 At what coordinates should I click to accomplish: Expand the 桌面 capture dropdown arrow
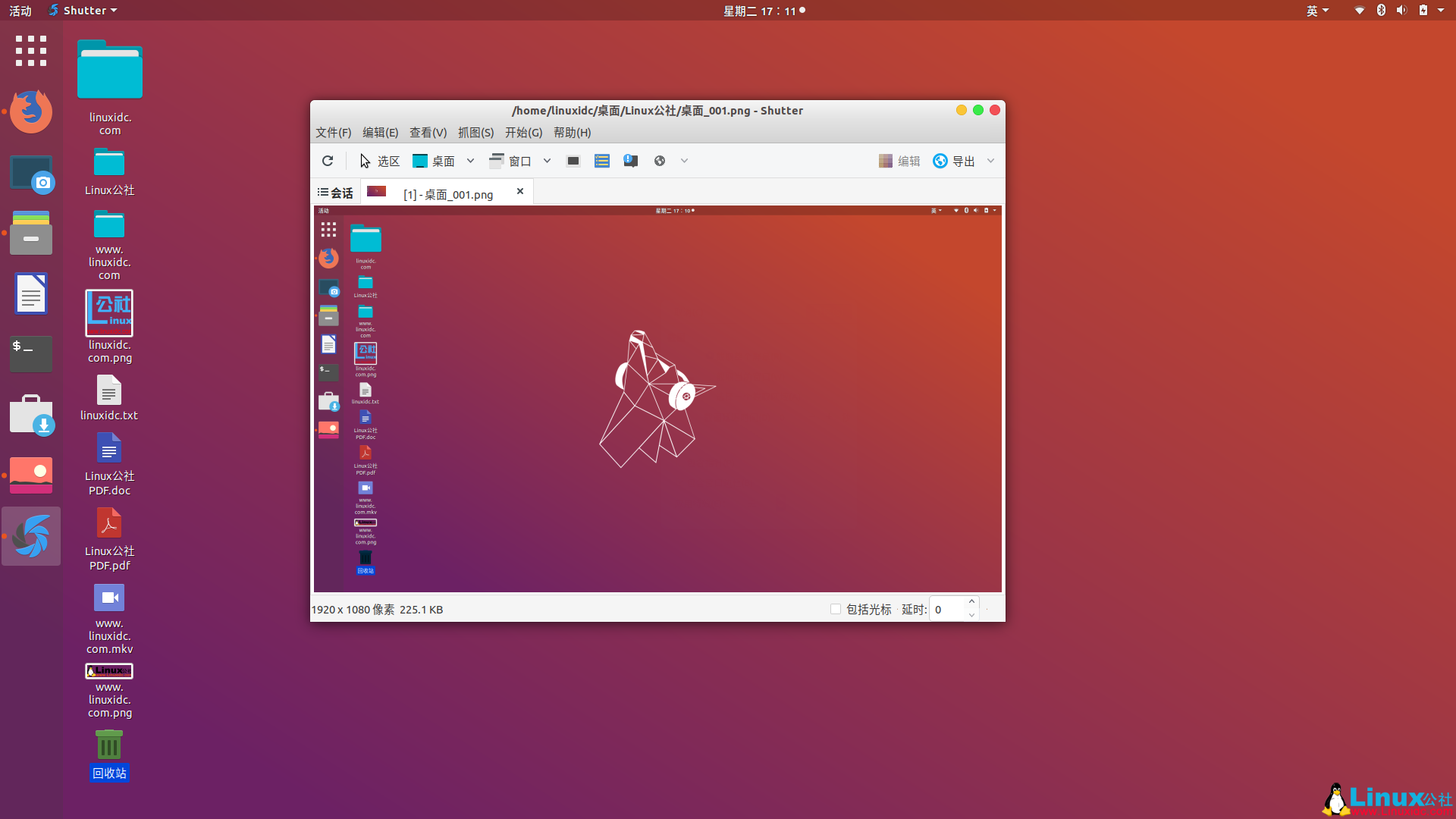(470, 161)
